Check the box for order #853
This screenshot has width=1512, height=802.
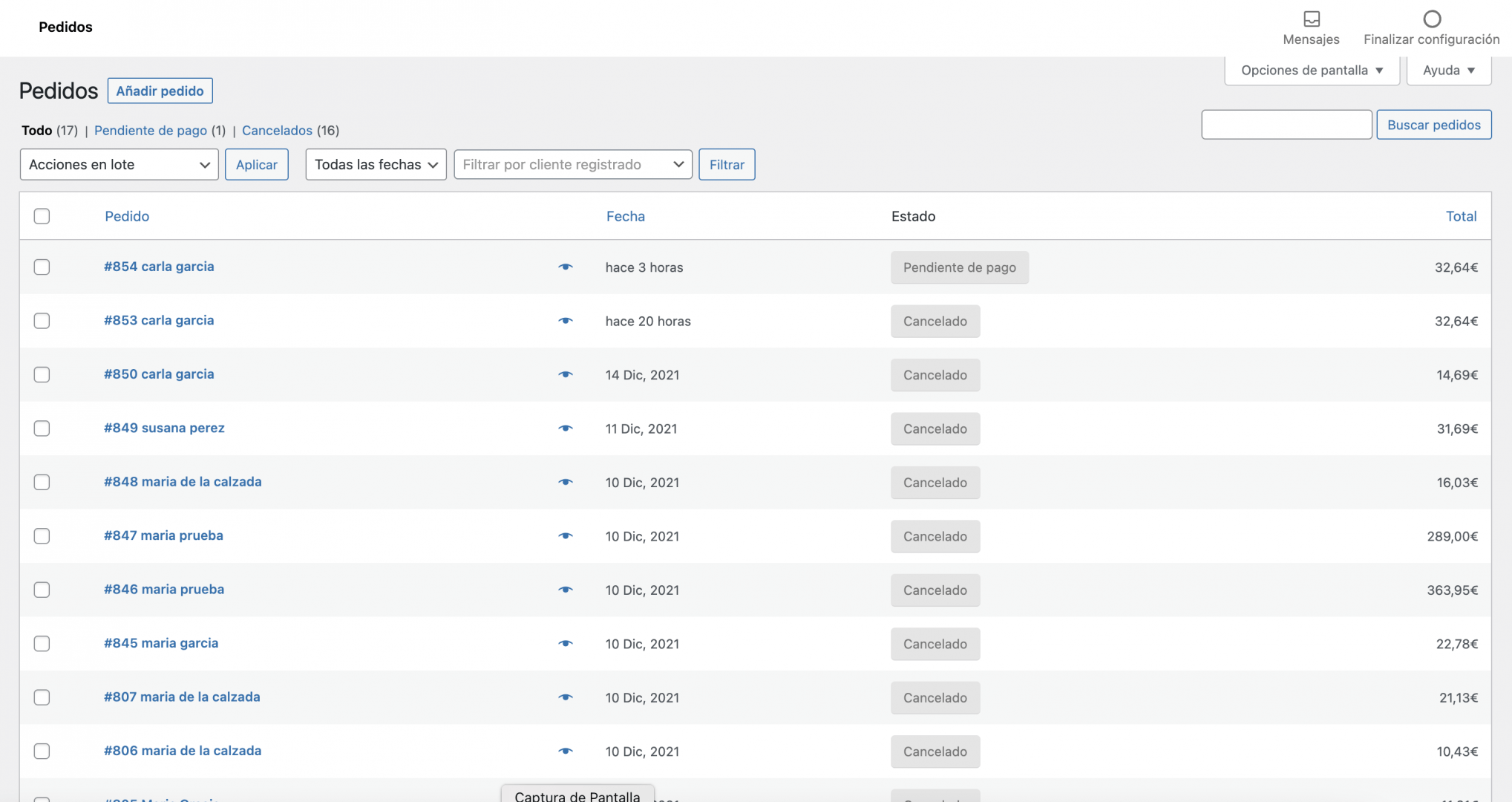[x=42, y=321]
